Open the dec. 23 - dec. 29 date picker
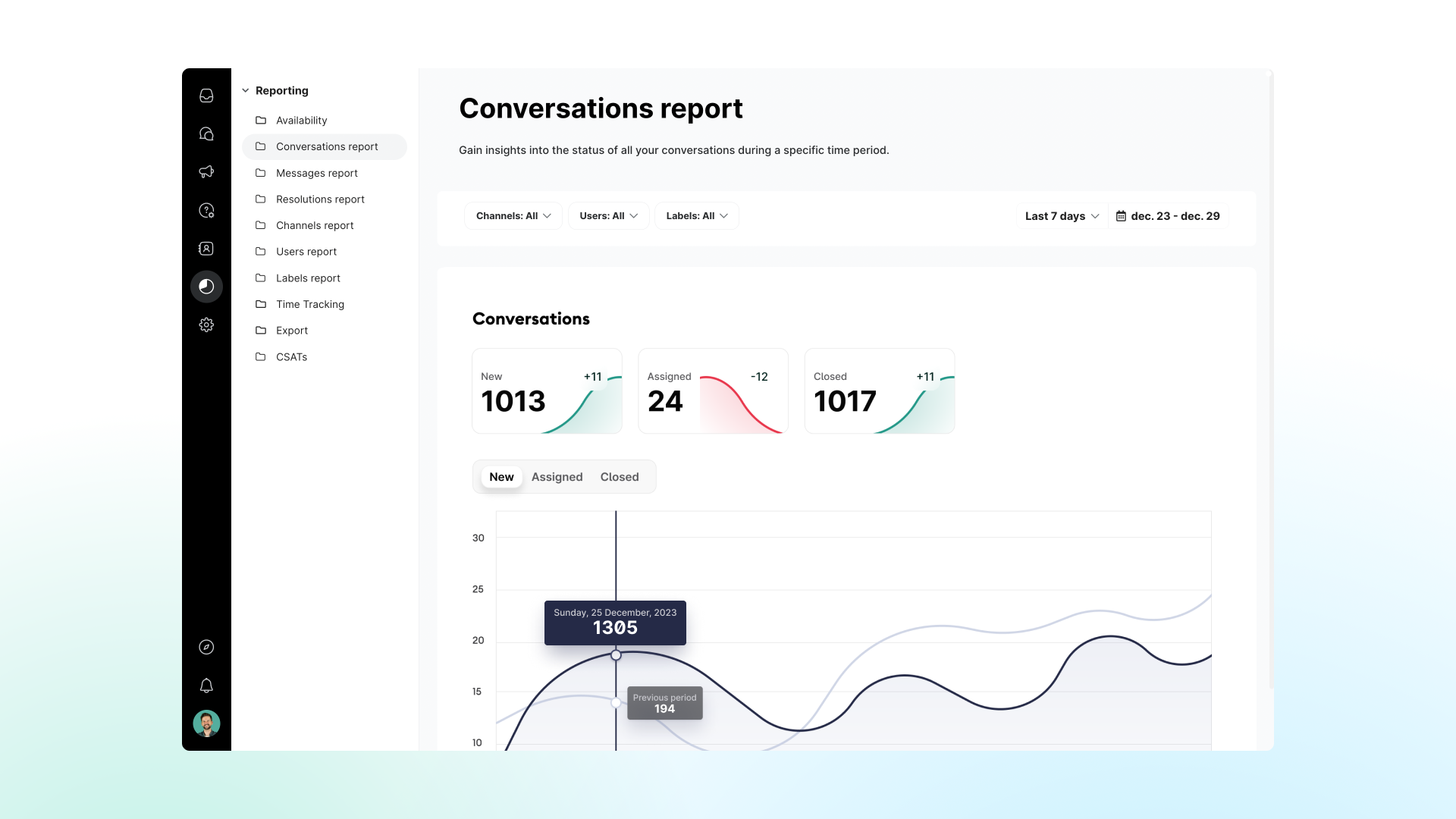1456x819 pixels. coord(1168,216)
